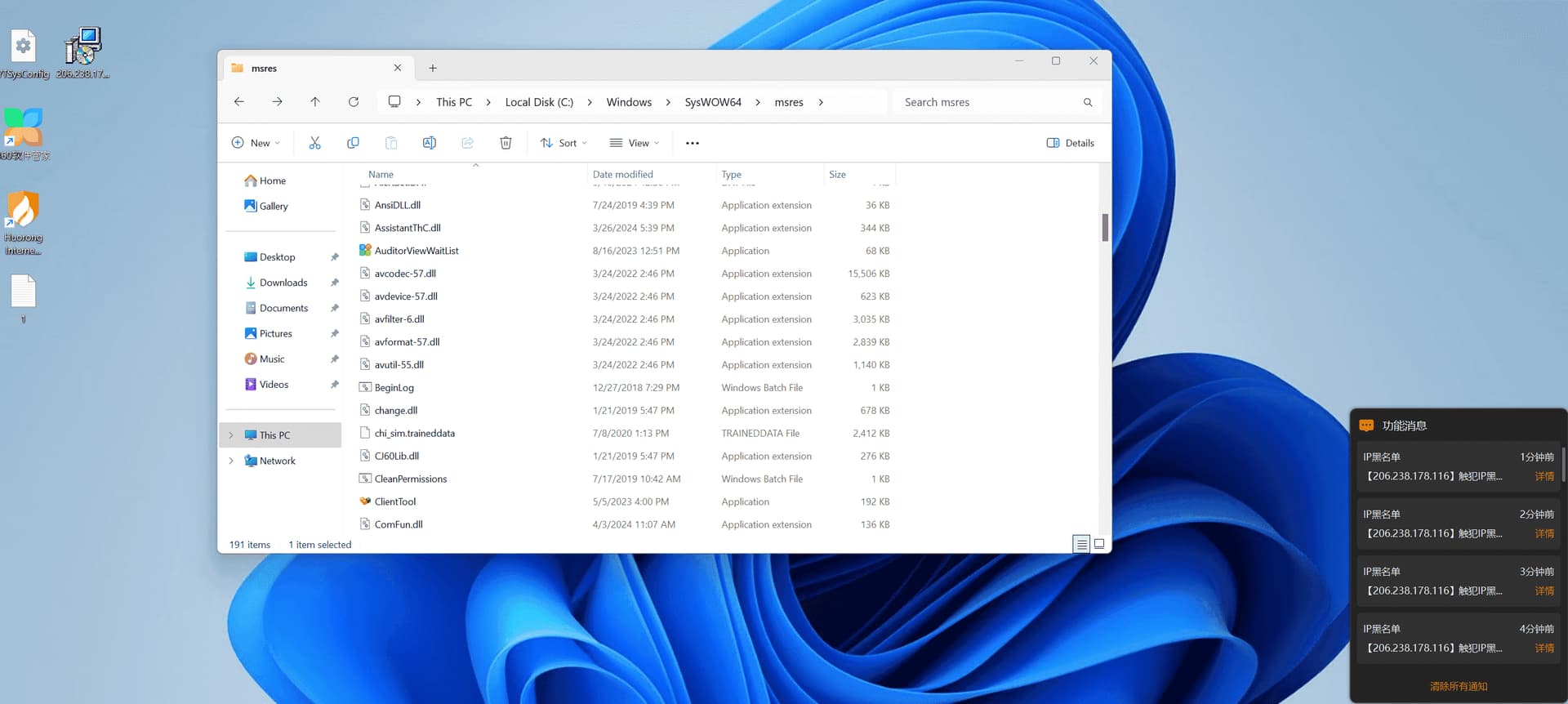Click the Copy icon in toolbar

pos(353,143)
